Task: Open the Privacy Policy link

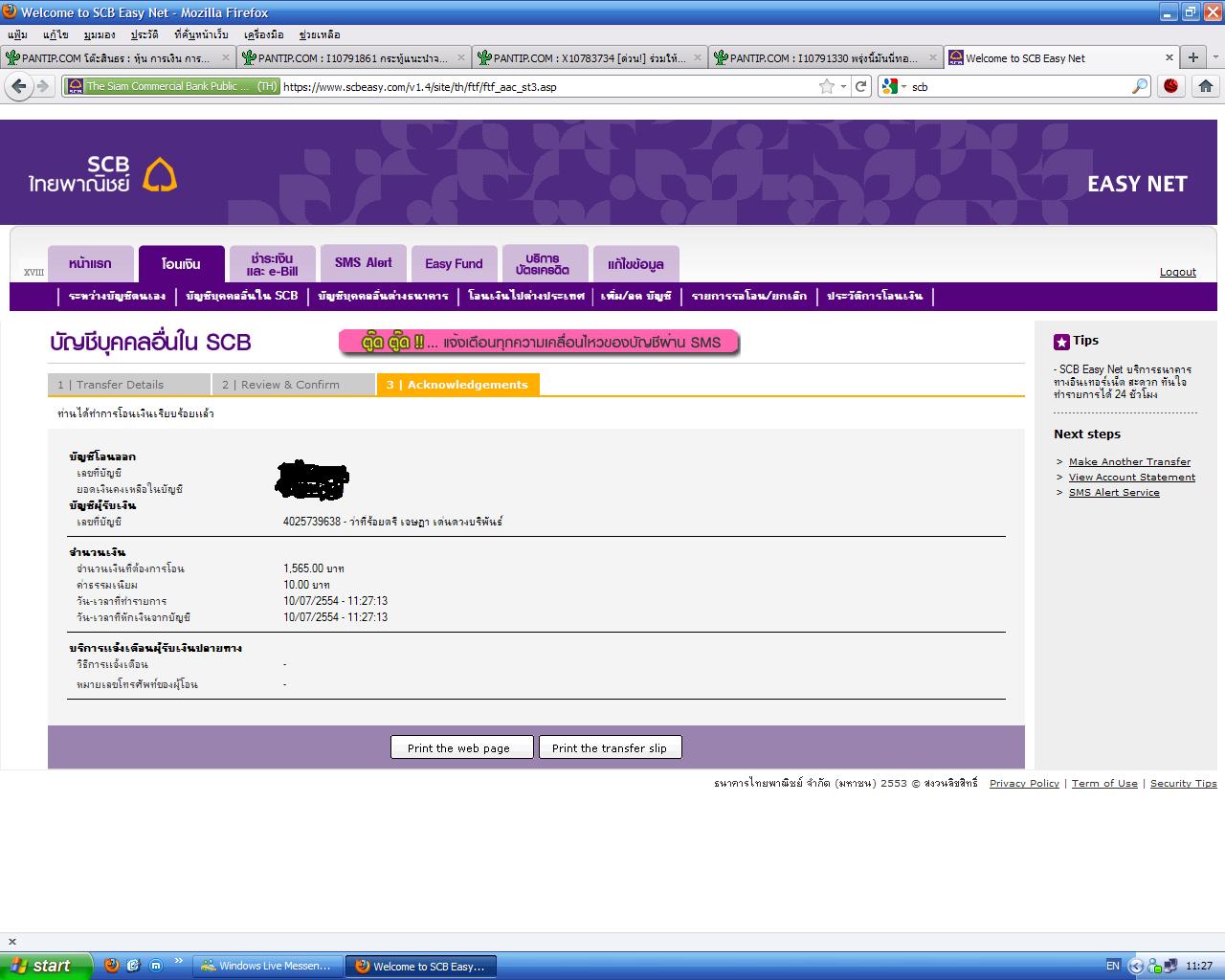Action: coord(1024,783)
